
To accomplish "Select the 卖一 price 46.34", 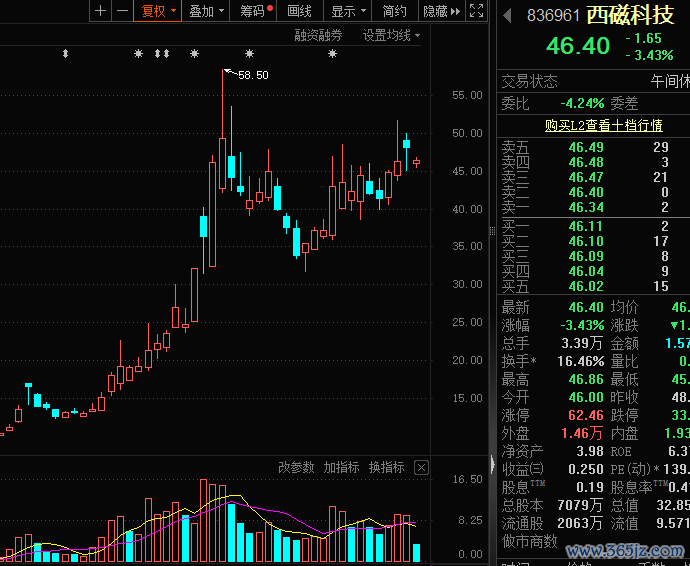I will click(586, 207).
